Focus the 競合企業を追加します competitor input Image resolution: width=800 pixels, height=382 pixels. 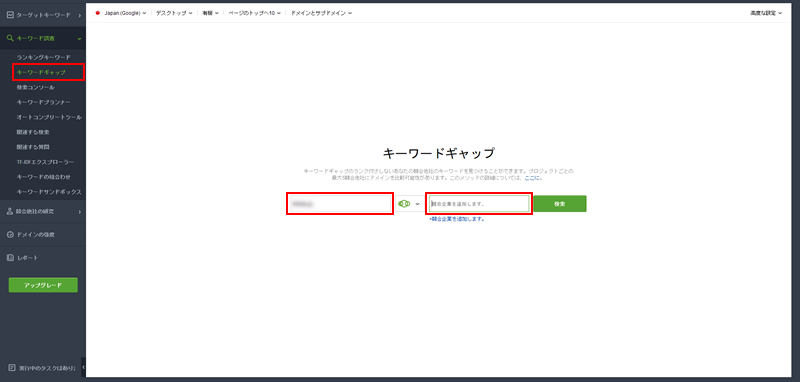(479, 203)
